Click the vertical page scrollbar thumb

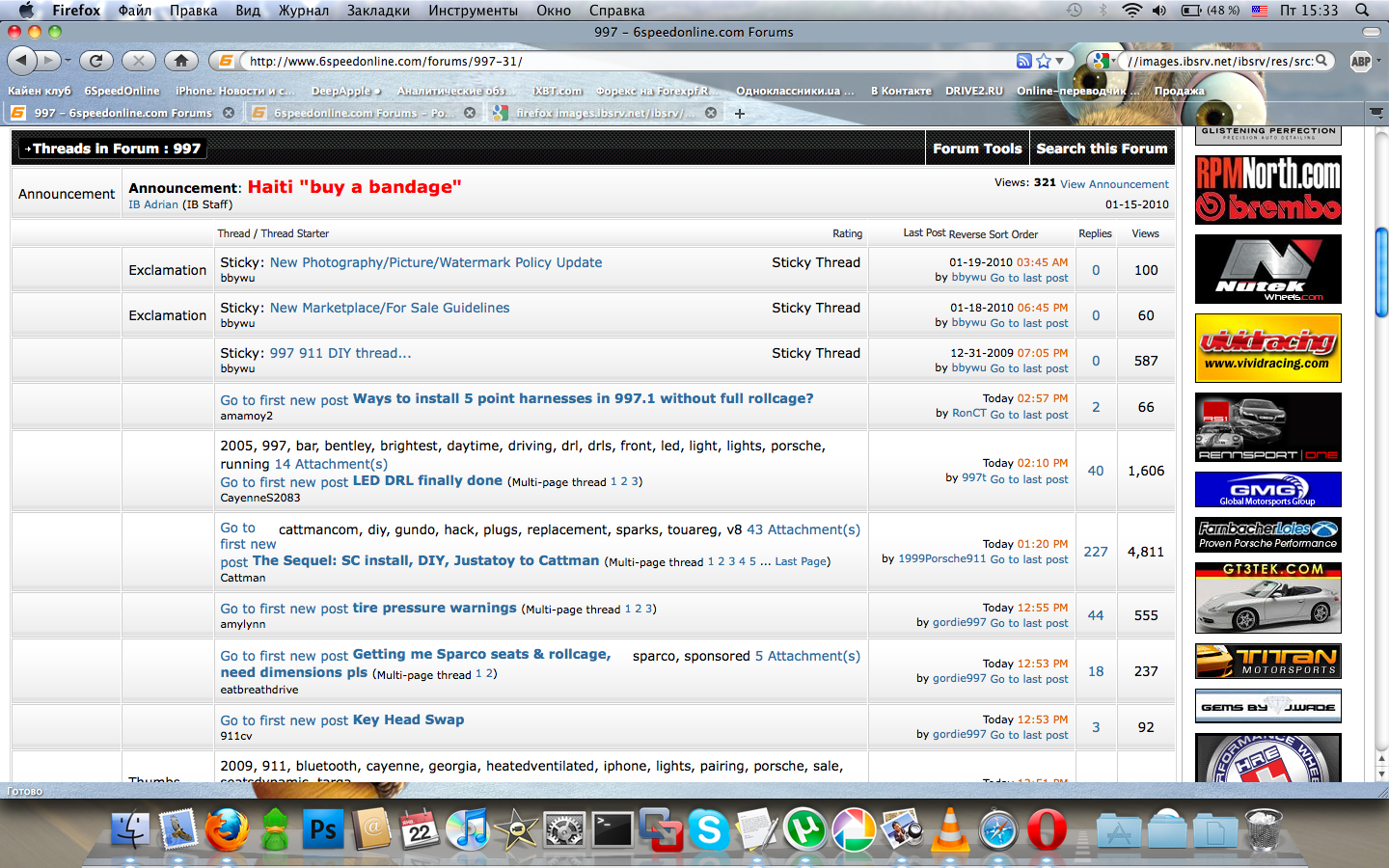point(1381,272)
